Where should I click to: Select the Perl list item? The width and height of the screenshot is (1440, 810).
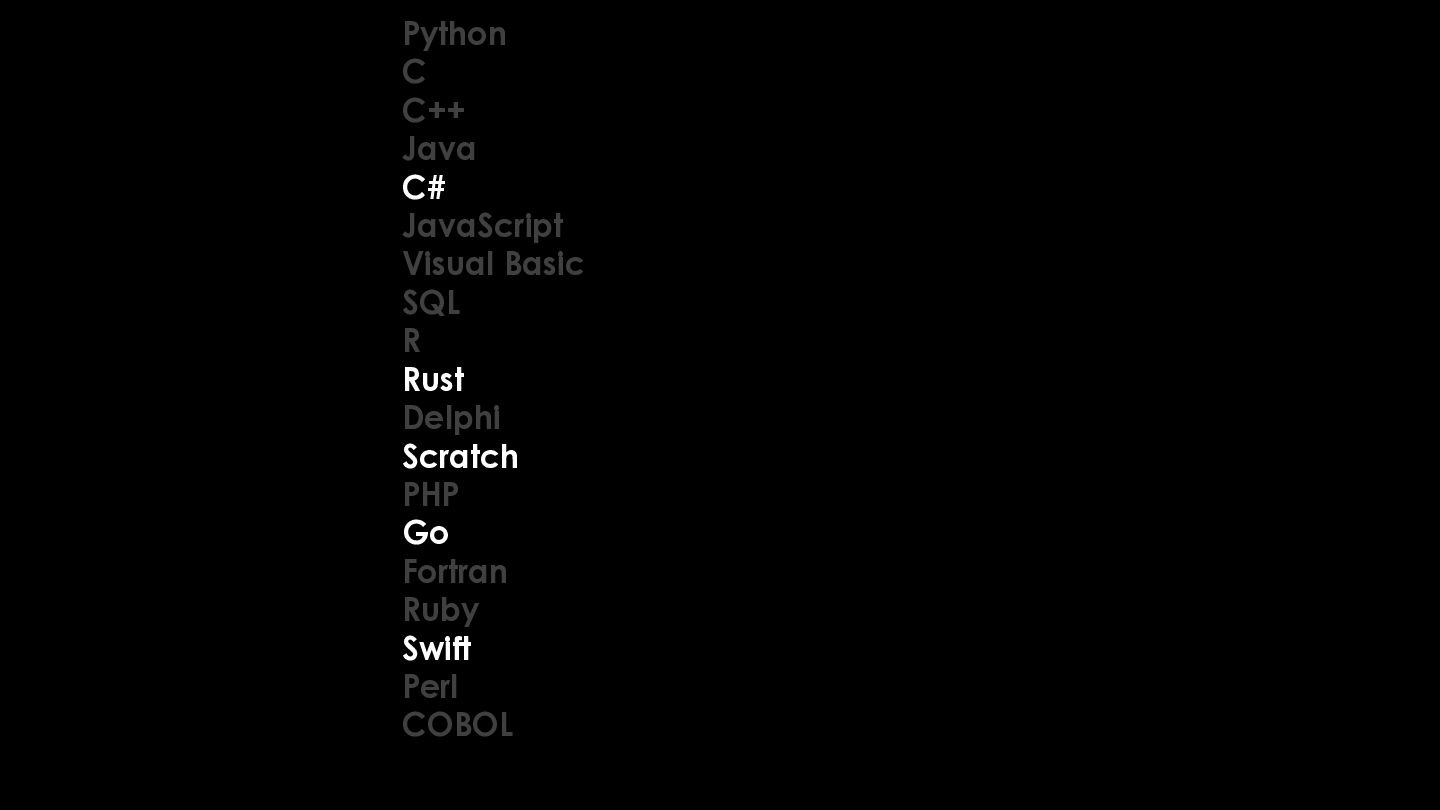coord(429,686)
